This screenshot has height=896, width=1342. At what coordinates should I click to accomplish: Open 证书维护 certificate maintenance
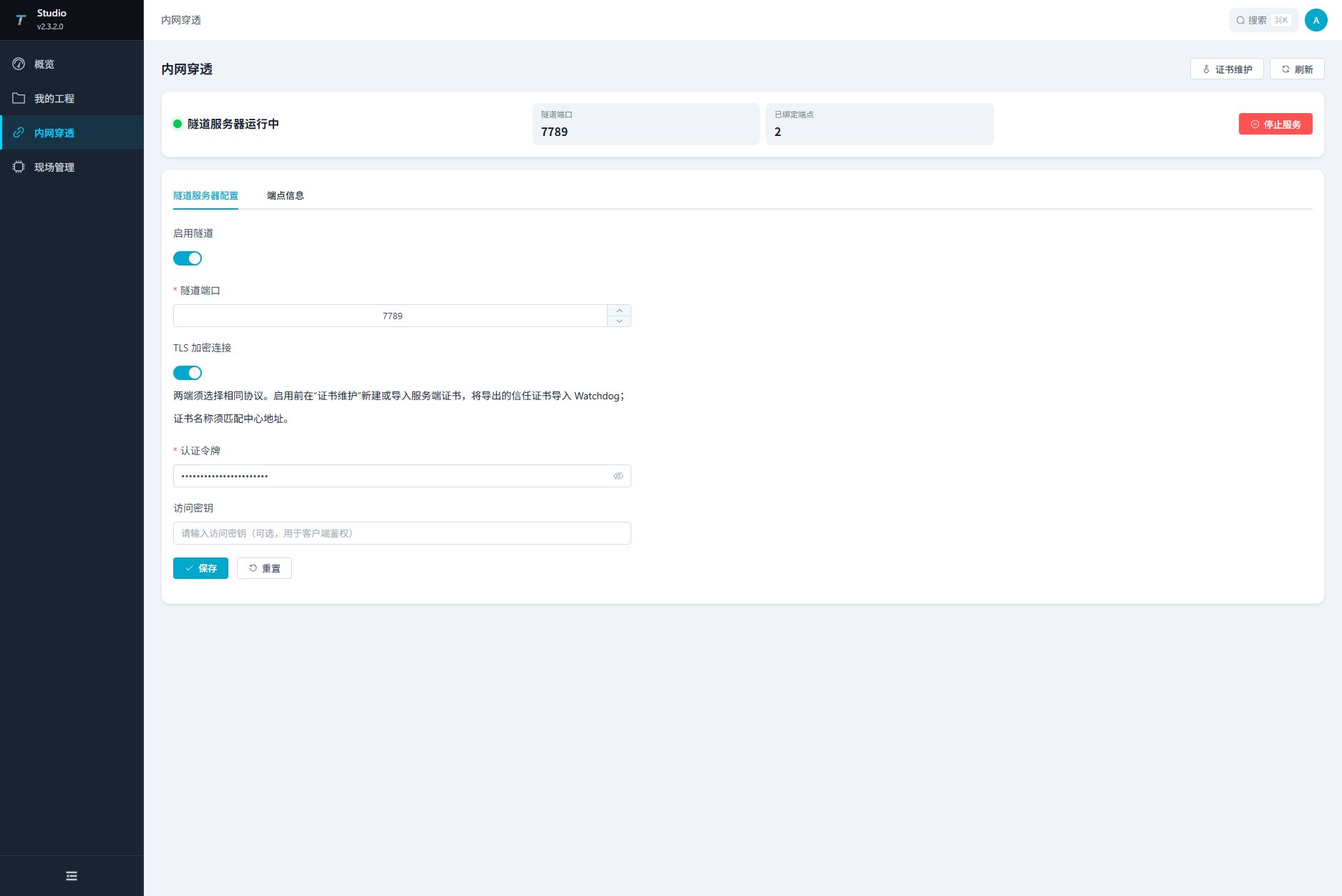[x=1227, y=69]
